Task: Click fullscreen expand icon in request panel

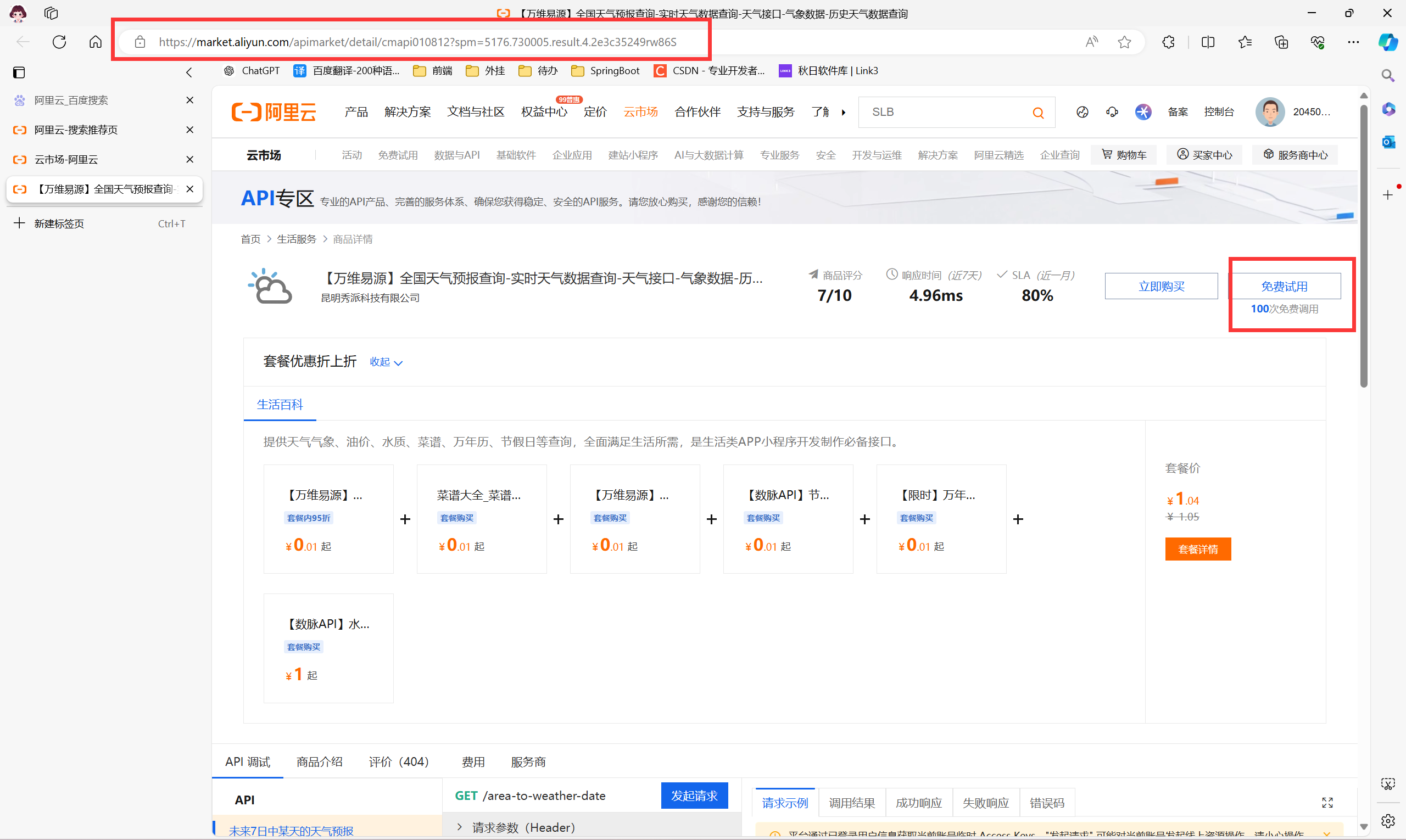Action: [x=1327, y=803]
